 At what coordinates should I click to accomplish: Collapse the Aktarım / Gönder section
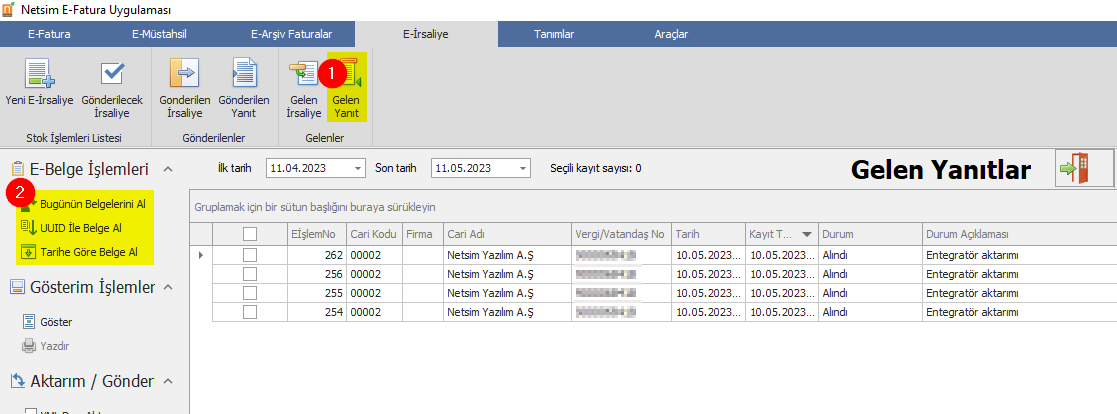pos(168,381)
